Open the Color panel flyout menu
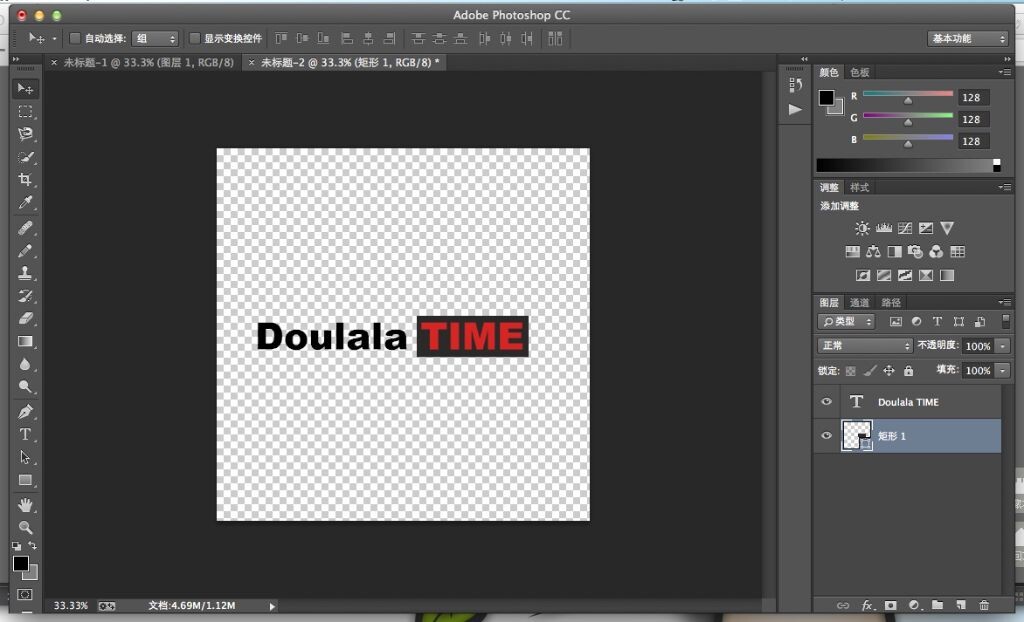The image size is (1024, 622). tap(1004, 72)
